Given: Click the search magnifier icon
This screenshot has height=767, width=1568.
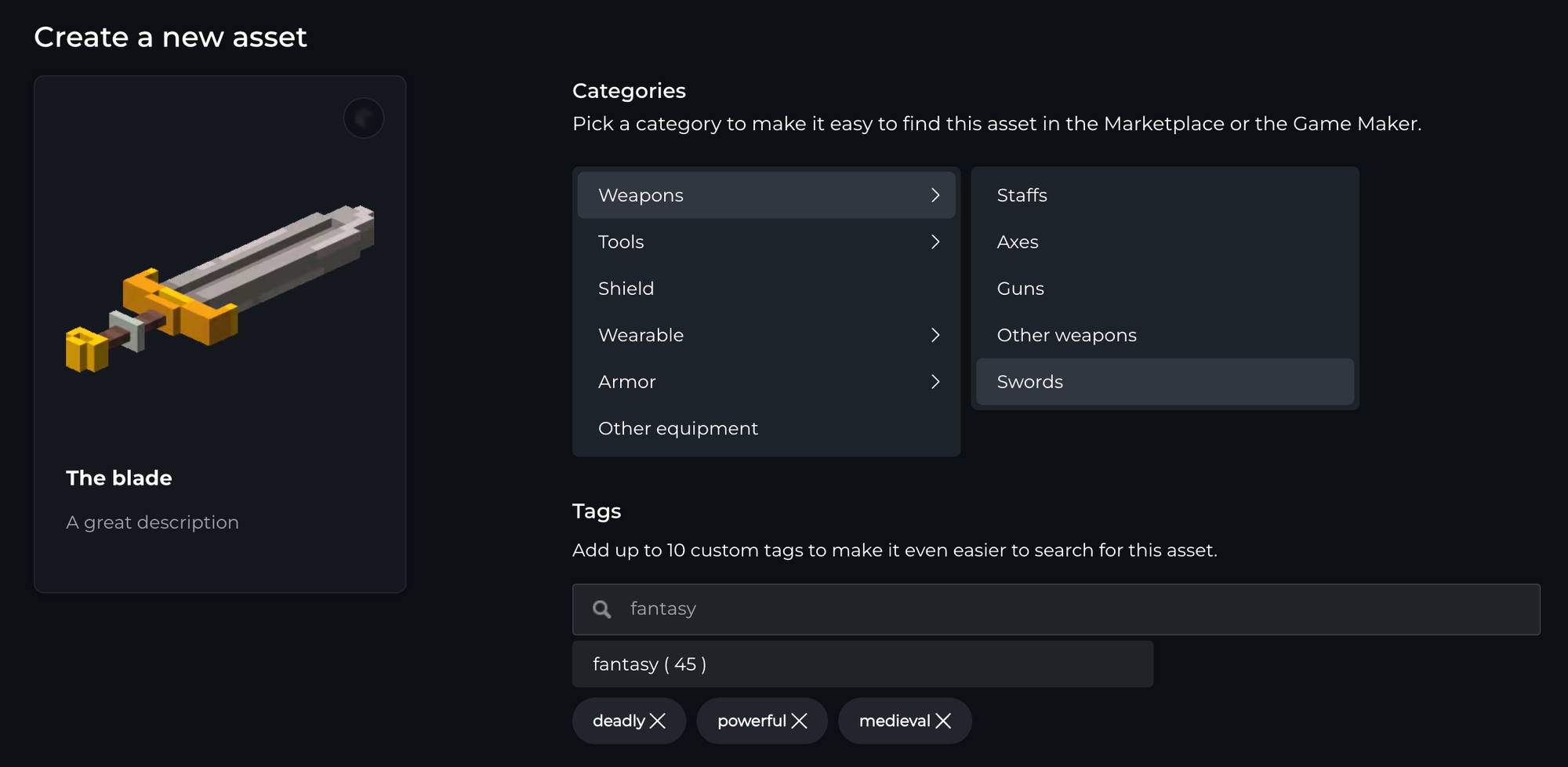Looking at the screenshot, I should pyautogui.click(x=601, y=609).
